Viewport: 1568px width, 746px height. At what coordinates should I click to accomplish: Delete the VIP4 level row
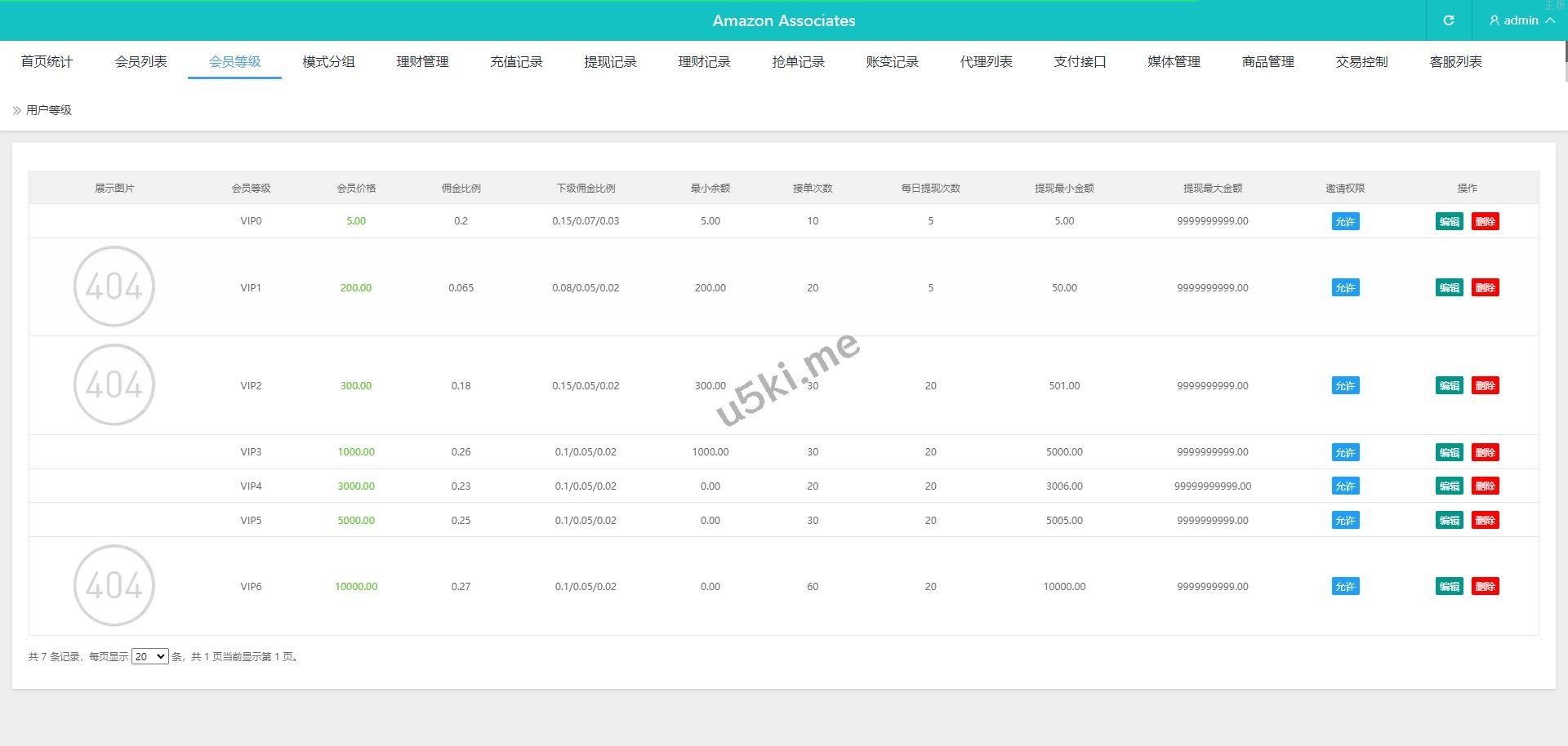pos(1485,486)
